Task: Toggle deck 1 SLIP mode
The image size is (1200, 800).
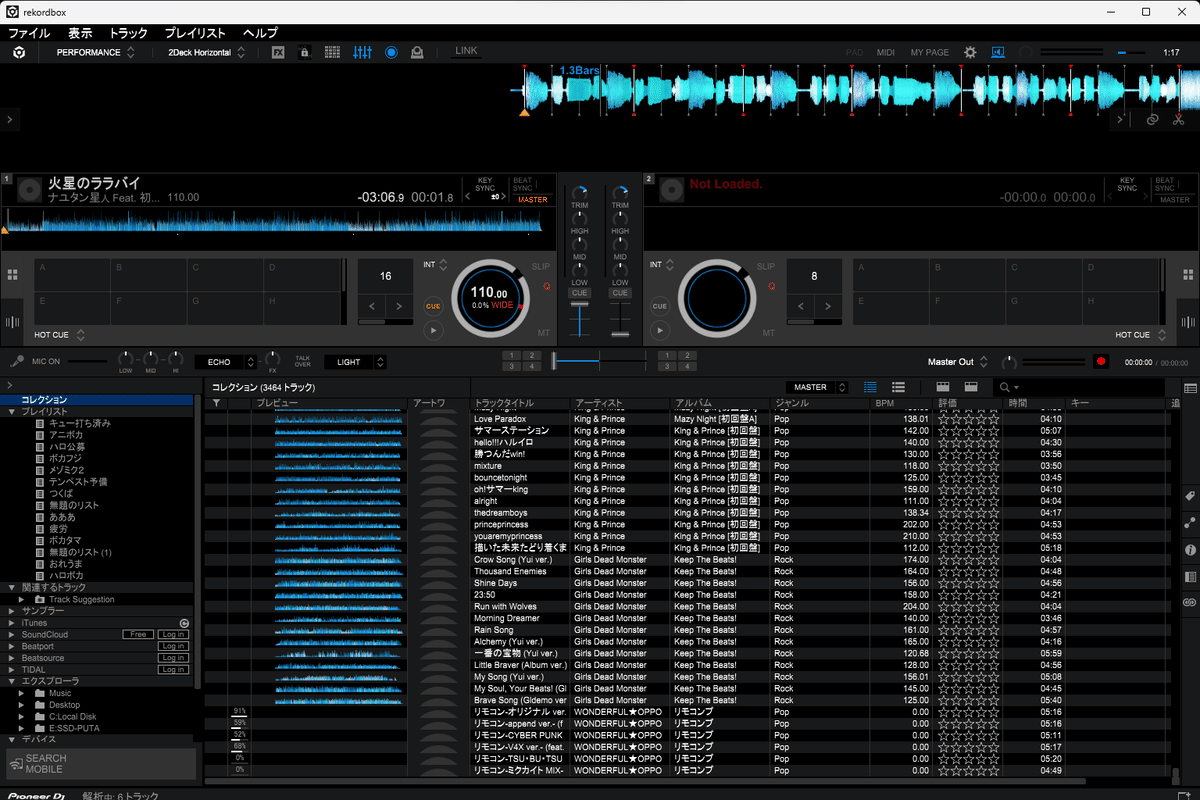Action: [x=540, y=267]
